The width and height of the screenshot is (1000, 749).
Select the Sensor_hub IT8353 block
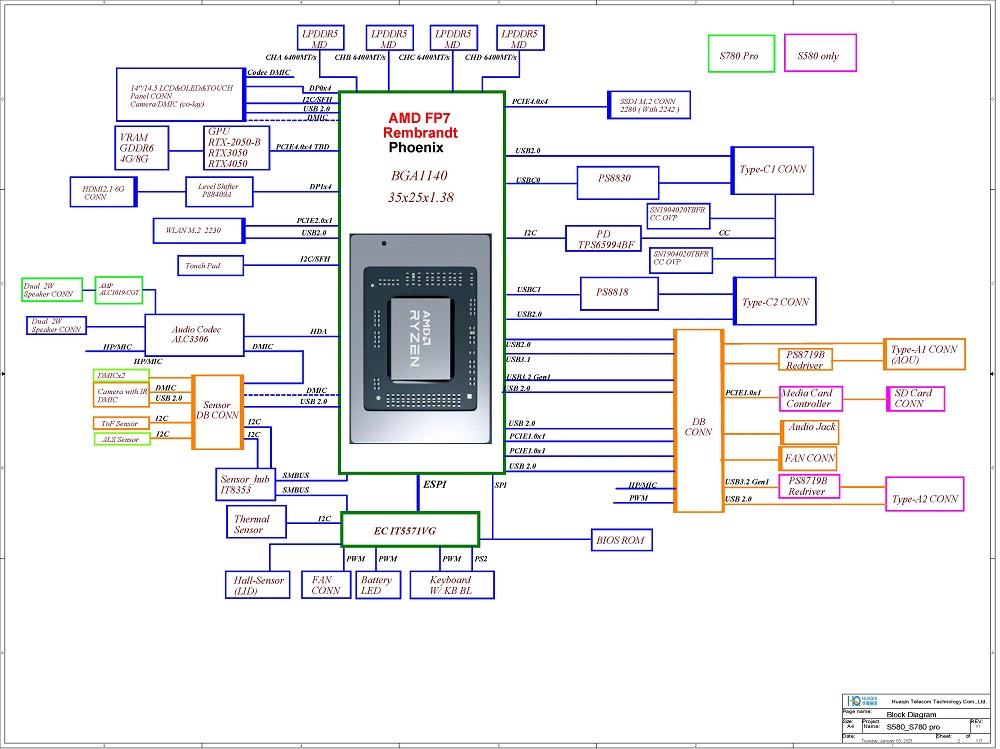coord(245,485)
